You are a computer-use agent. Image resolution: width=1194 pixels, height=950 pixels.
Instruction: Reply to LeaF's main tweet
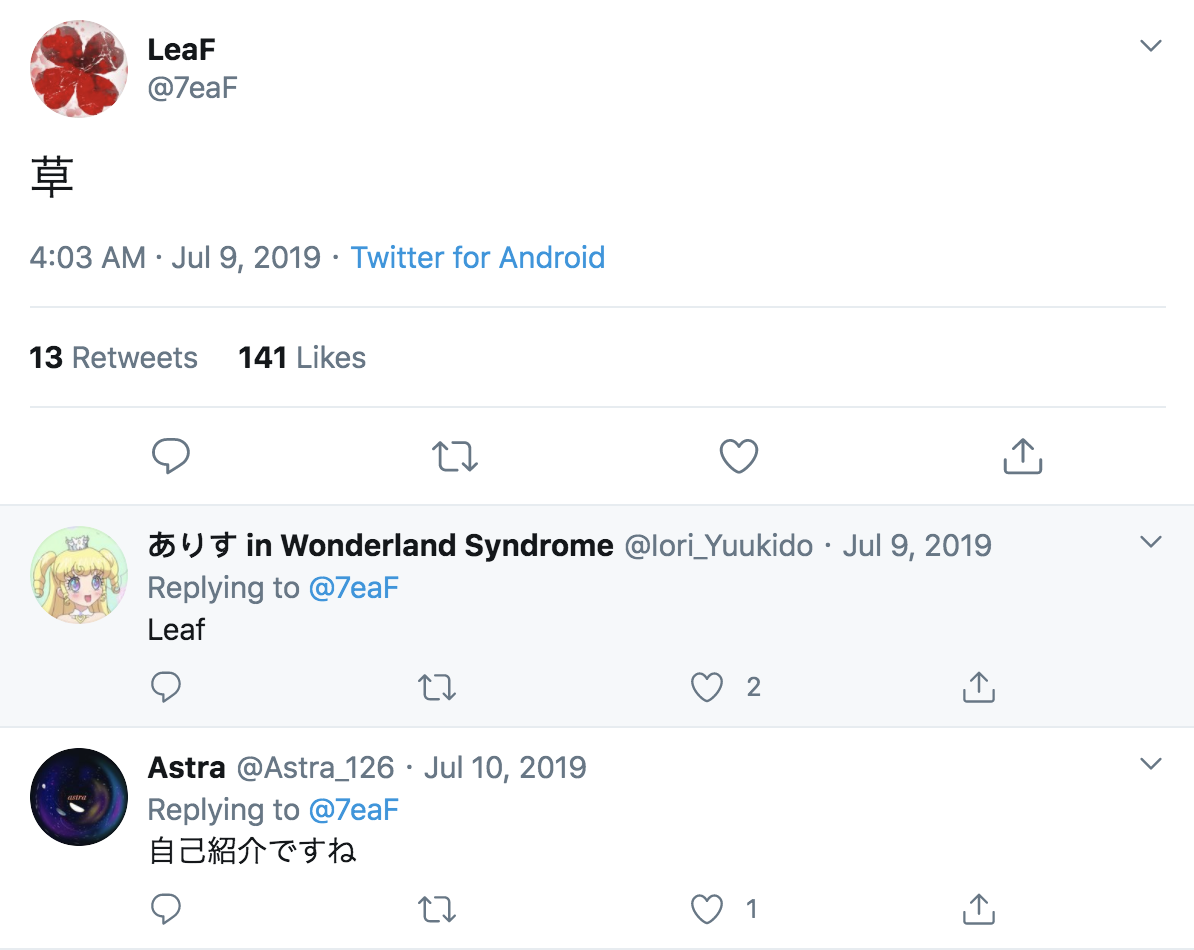point(171,457)
